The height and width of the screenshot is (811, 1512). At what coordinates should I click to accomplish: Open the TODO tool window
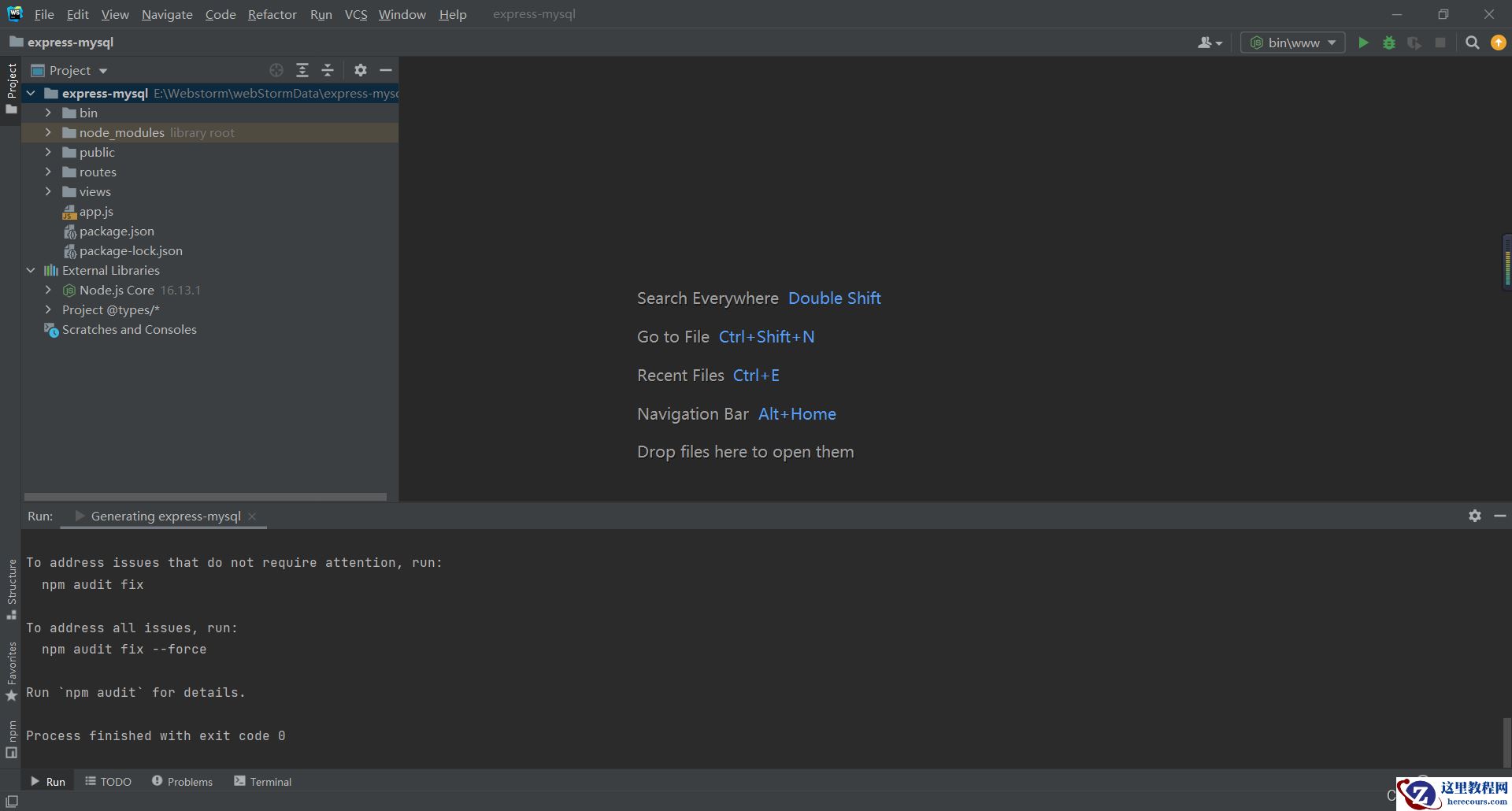pyautogui.click(x=109, y=781)
